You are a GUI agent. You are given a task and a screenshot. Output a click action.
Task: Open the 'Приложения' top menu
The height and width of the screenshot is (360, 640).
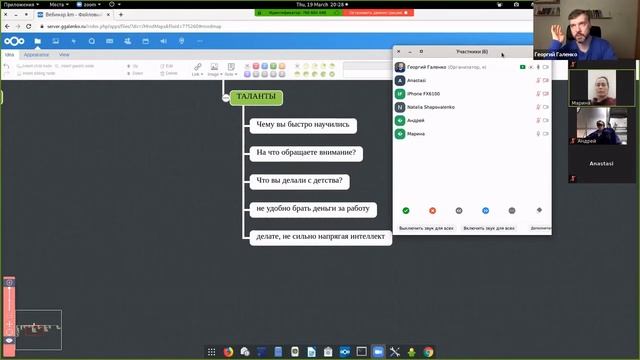point(21,4)
